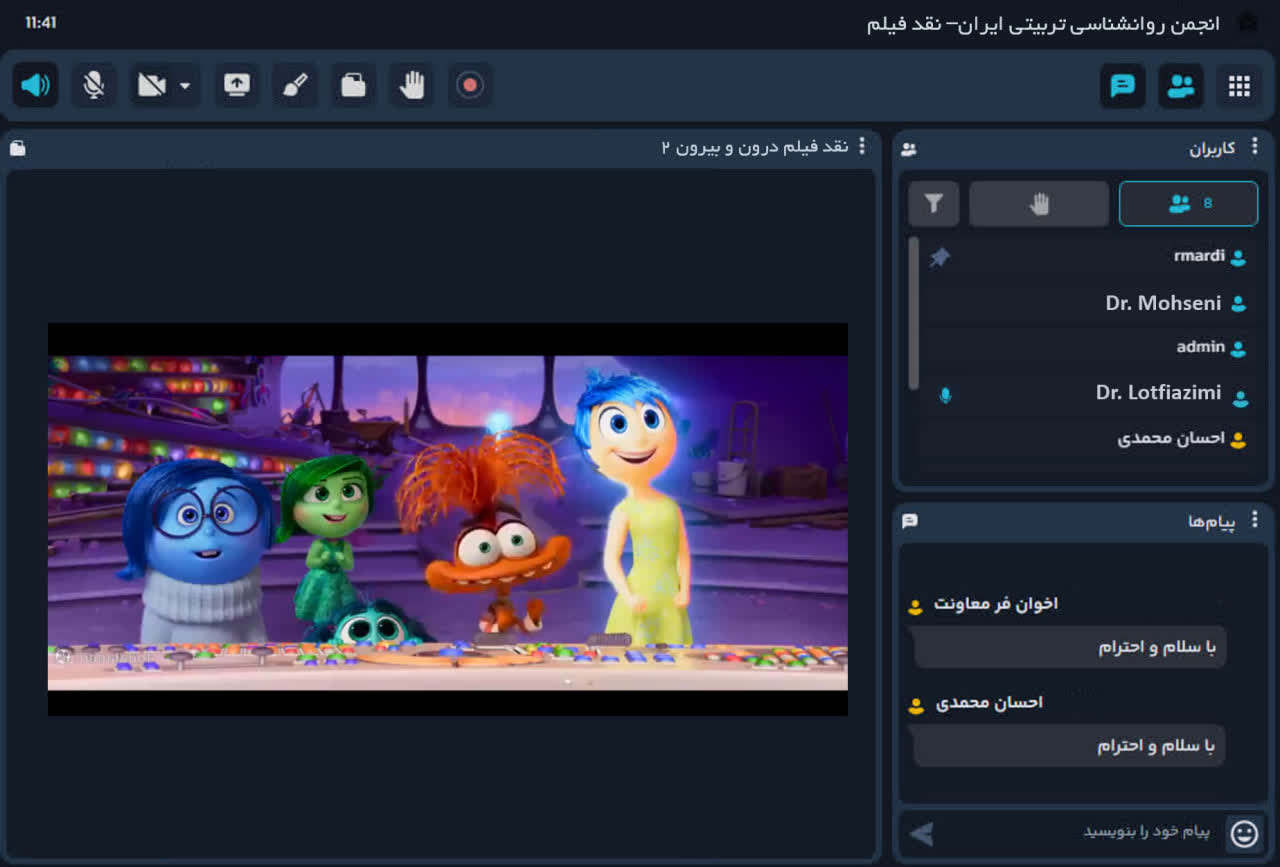Image resolution: width=1280 pixels, height=867 pixels.
Task: Toggle the users panel button
Action: point(1181,86)
